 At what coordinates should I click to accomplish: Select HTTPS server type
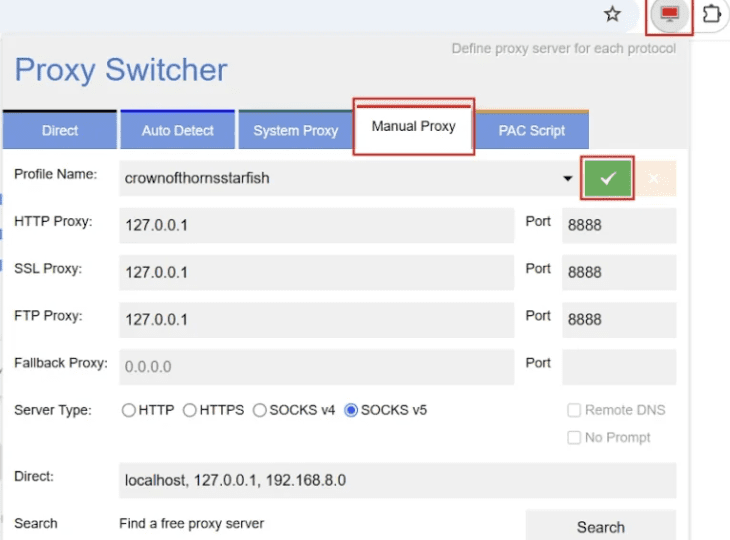[189, 410]
